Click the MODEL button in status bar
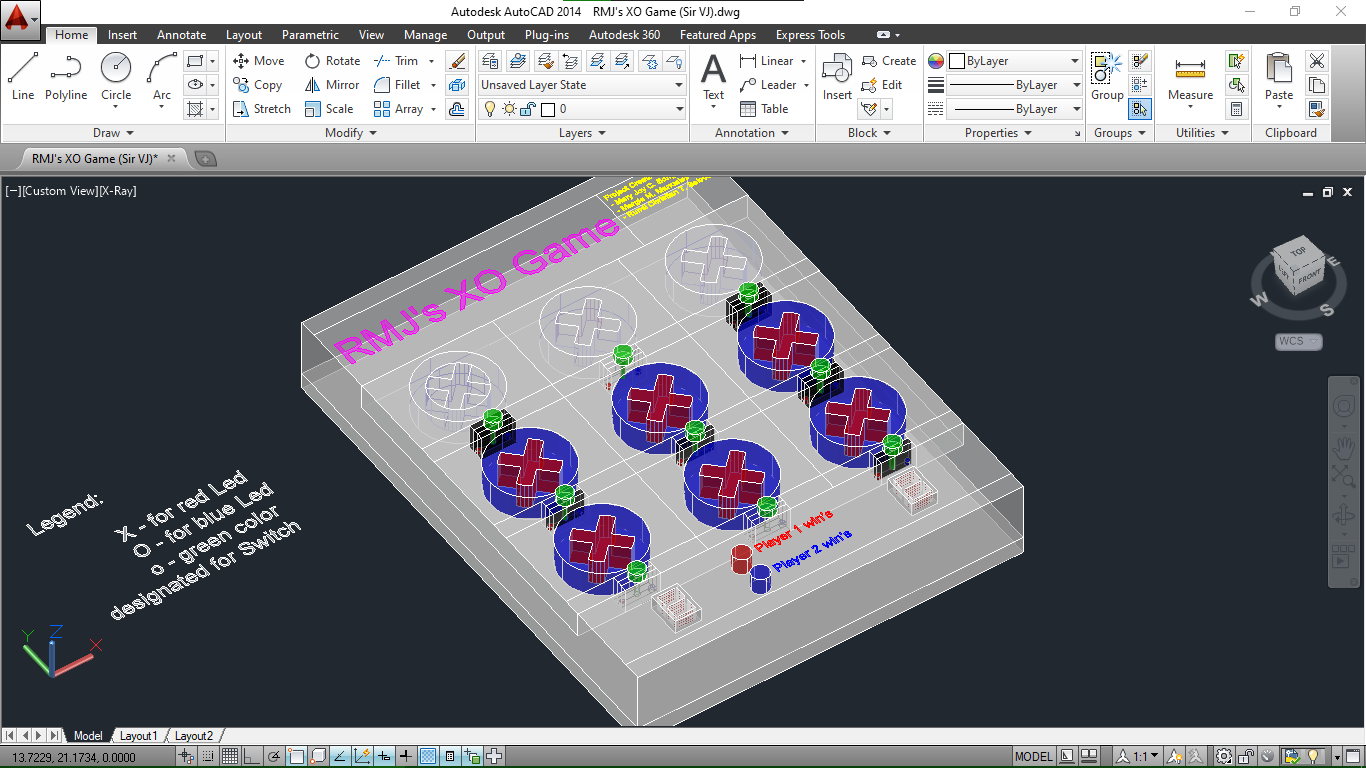1366x768 pixels. 1033,756
